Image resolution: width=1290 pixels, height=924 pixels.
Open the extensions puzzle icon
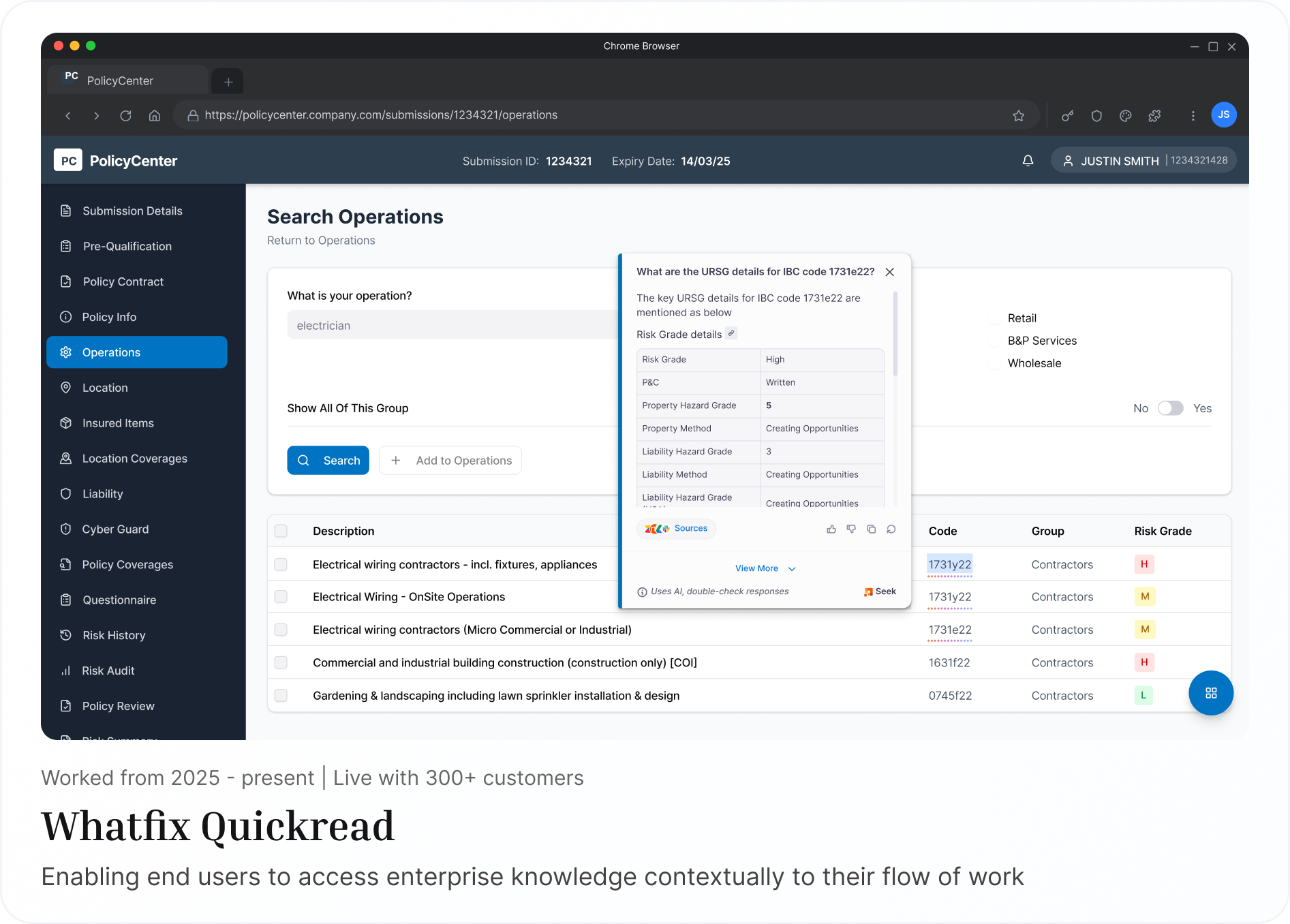coord(1154,116)
